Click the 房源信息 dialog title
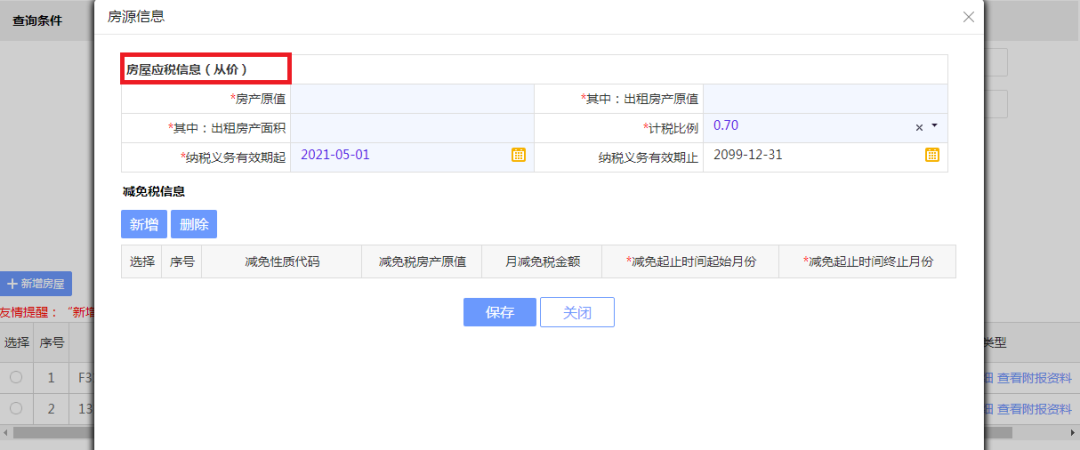This screenshot has height=450, width=1080. 136,17
